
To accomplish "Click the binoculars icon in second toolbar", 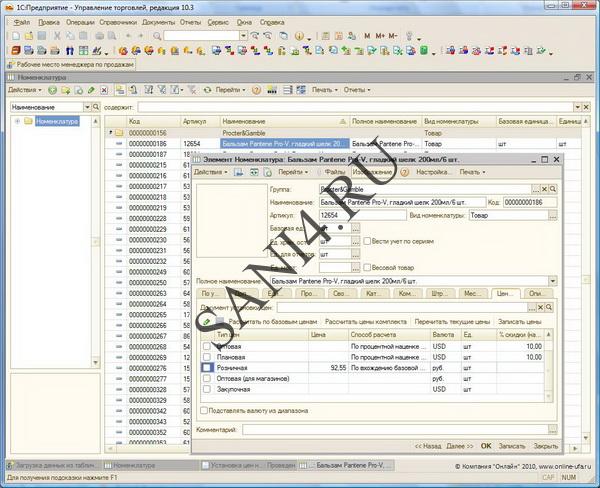I will [x=70, y=51].
